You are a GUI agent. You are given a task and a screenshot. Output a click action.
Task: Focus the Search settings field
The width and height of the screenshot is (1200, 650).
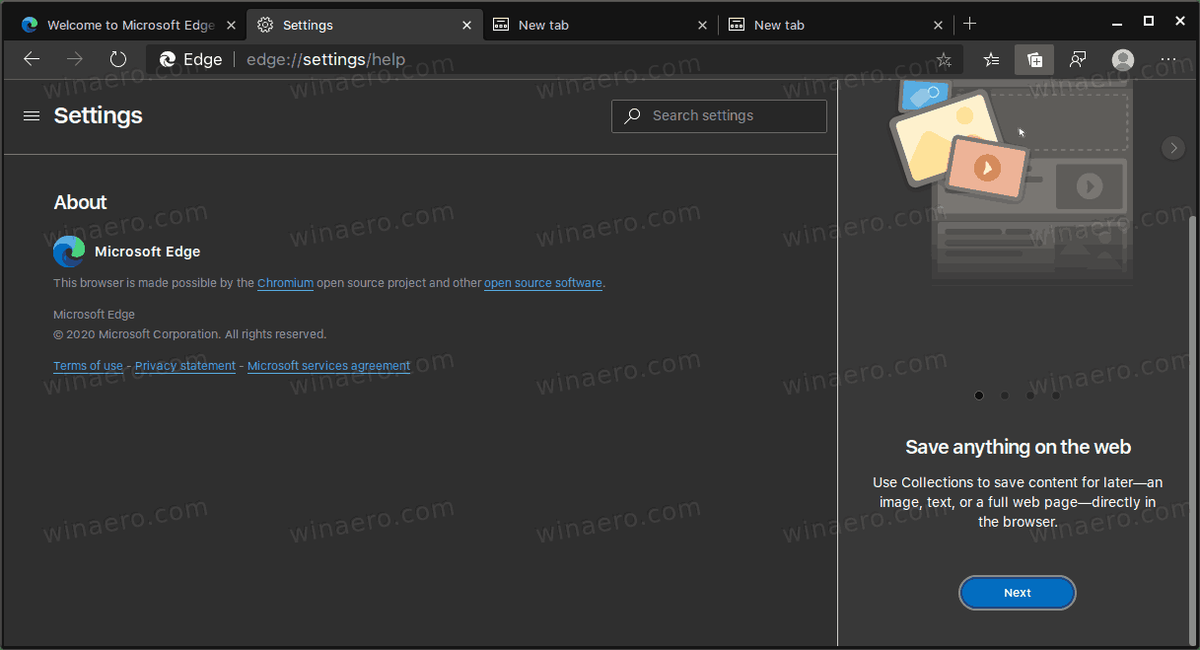click(719, 116)
